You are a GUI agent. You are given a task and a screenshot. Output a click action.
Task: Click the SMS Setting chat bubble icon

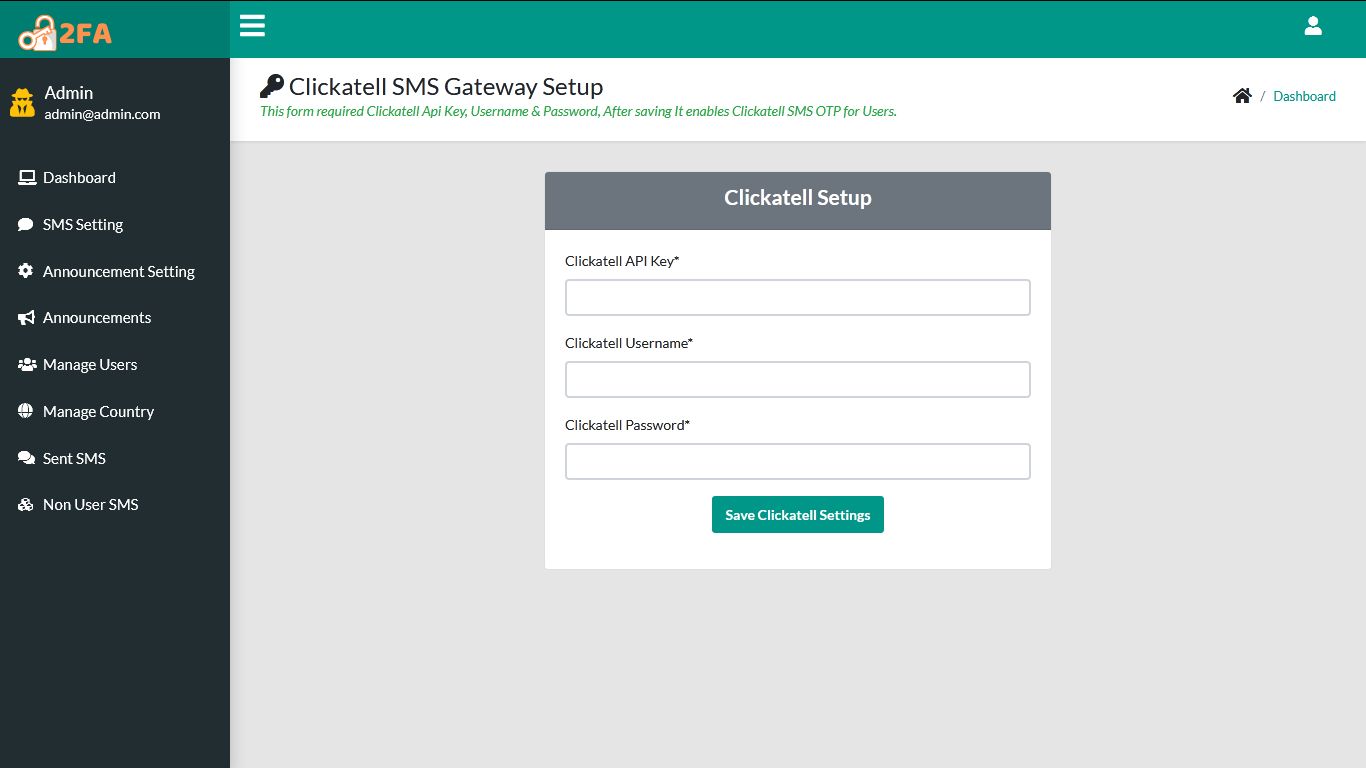click(26, 225)
